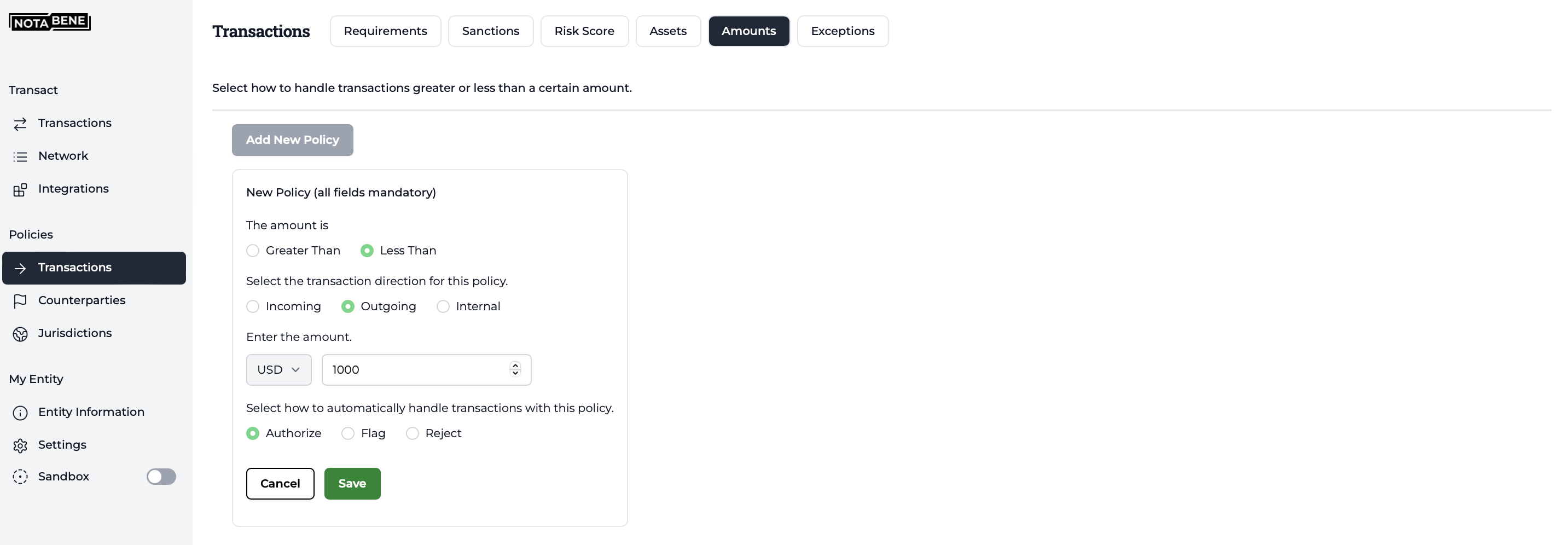This screenshot has width=1568, height=545.
Task: Open the USD currency dropdown
Action: [279, 369]
